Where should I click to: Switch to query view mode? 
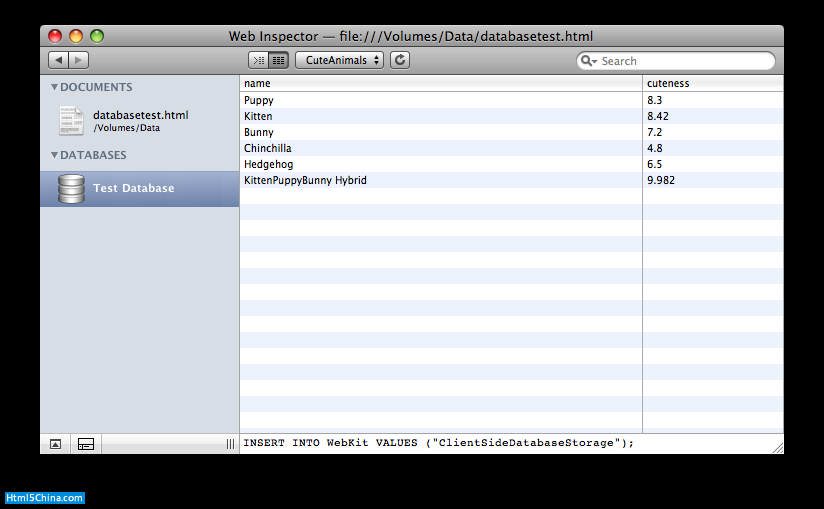coord(258,61)
